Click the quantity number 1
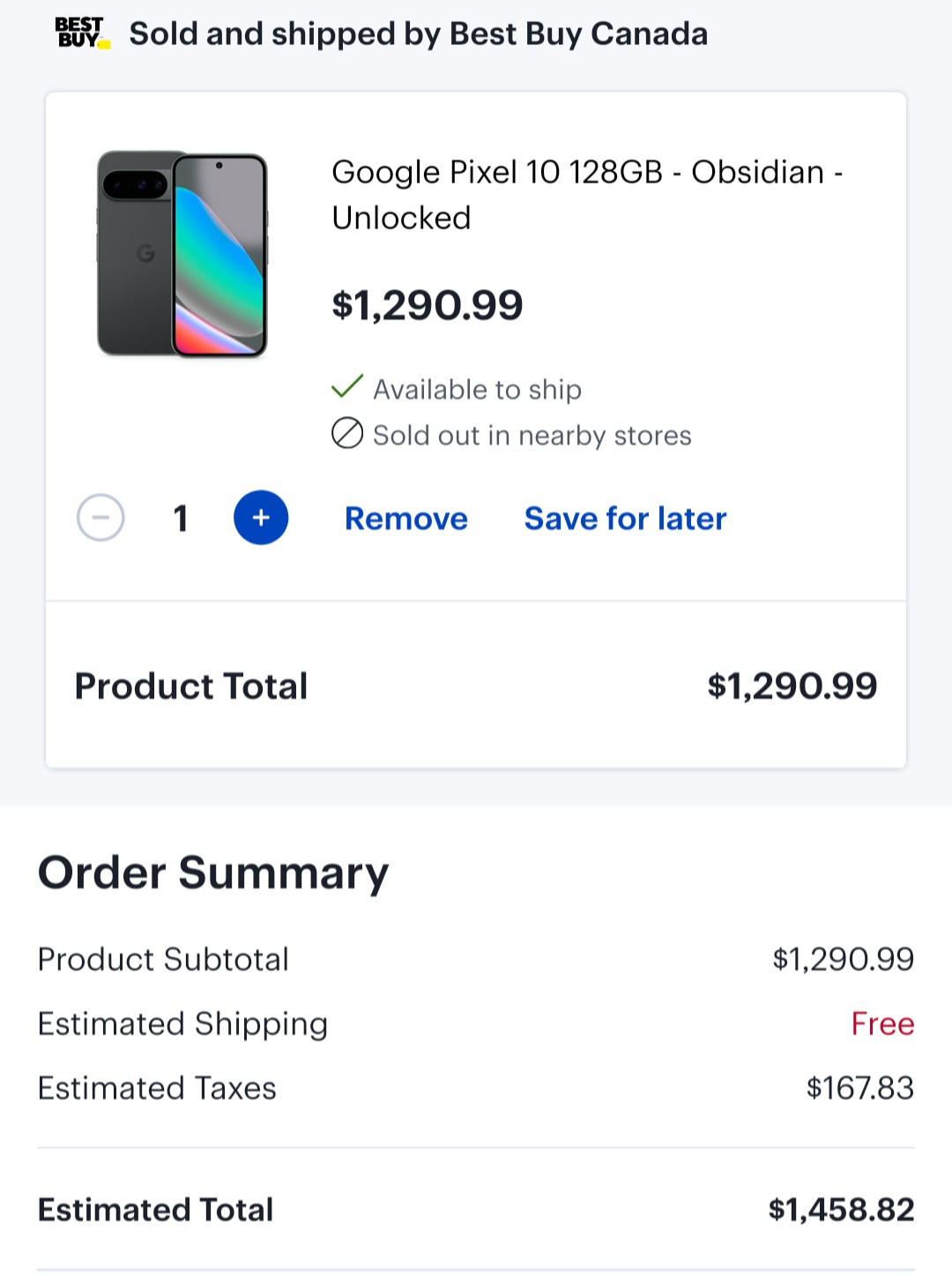This screenshot has height=1277, width=952. pyautogui.click(x=181, y=518)
